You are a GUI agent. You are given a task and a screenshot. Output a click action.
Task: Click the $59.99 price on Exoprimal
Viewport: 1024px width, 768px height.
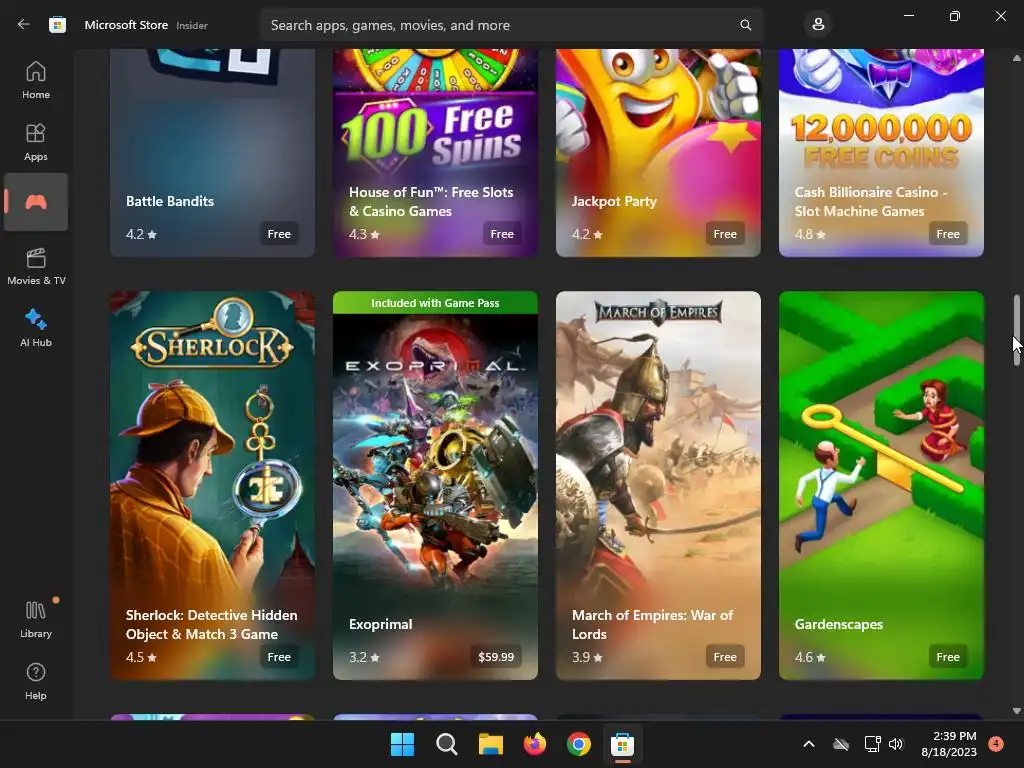point(496,657)
